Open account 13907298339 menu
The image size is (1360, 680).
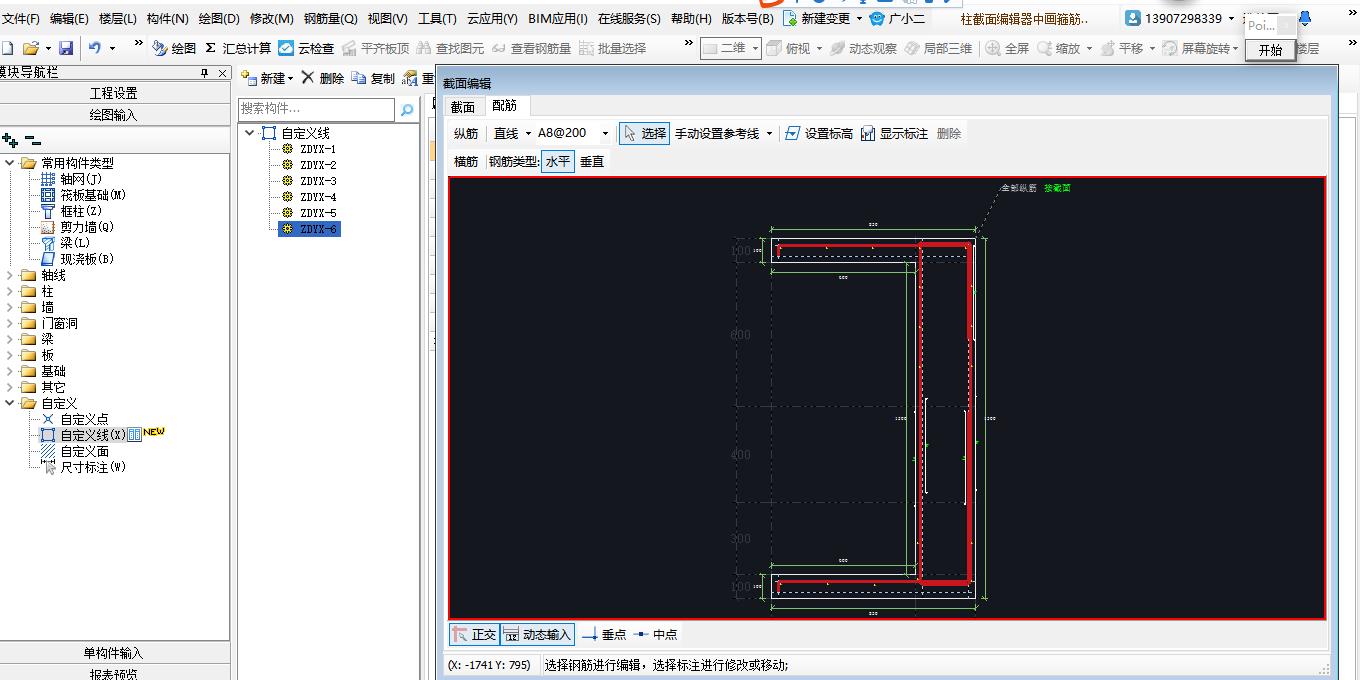(x=1179, y=18)
